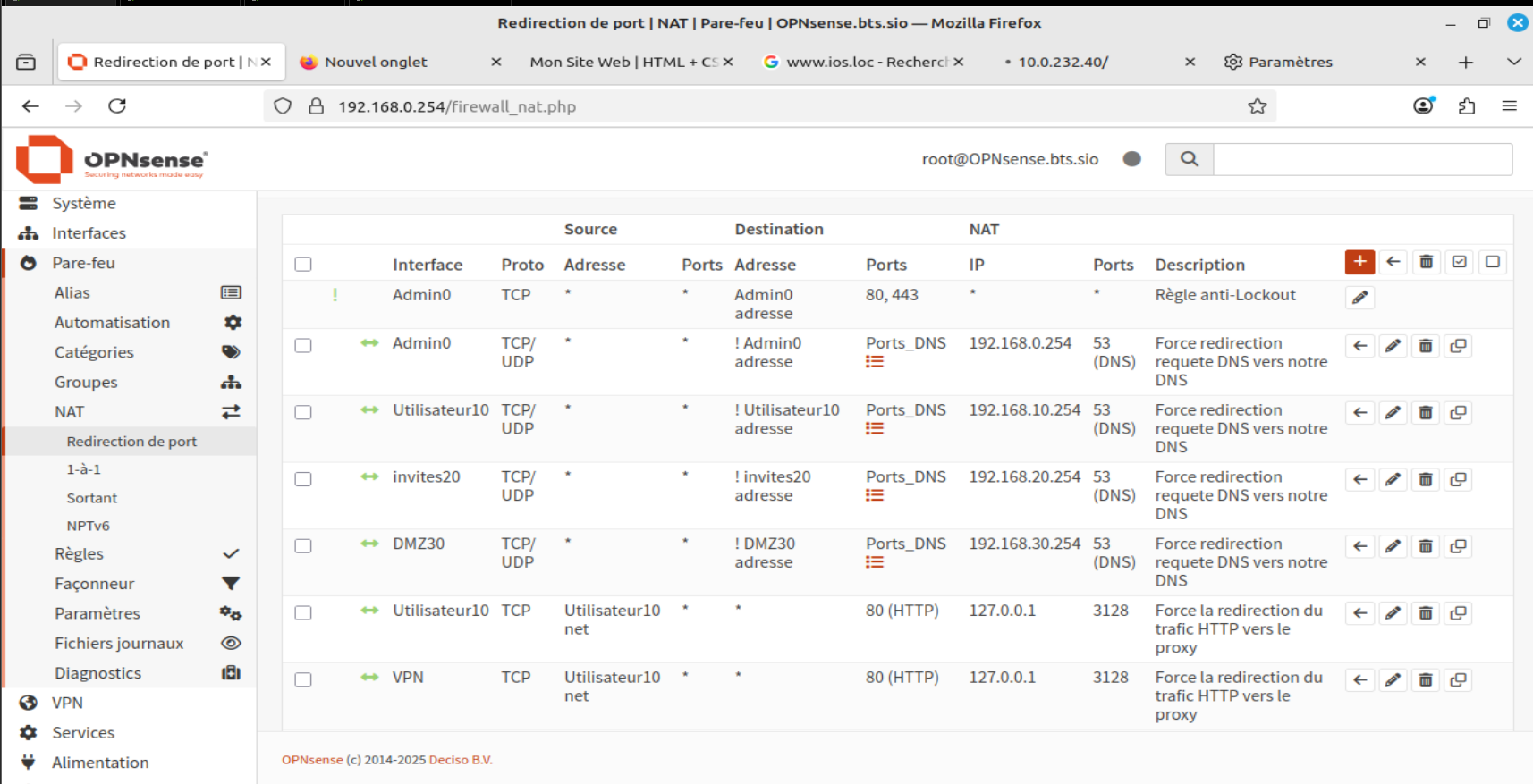Delete Utilisateur10 DNS redirection rule

(1426, 413)
